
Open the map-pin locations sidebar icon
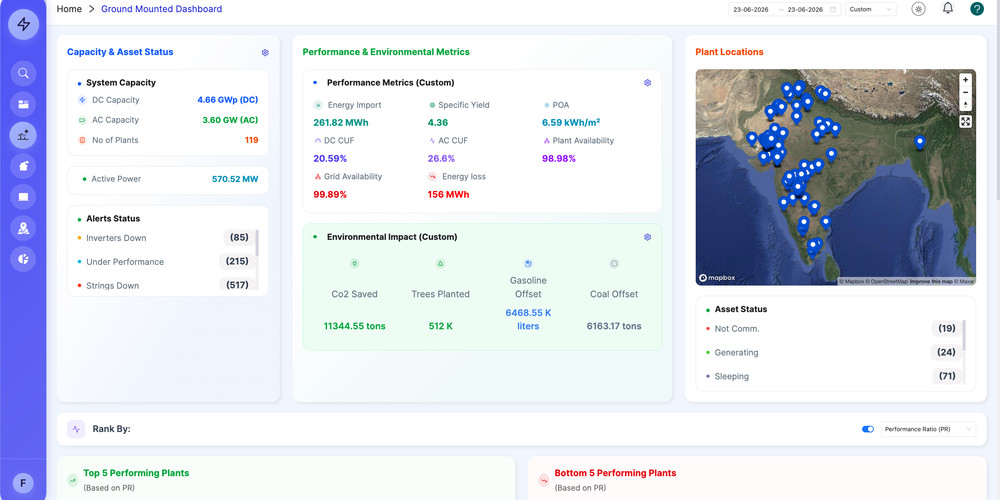click(x=23, y=228)
